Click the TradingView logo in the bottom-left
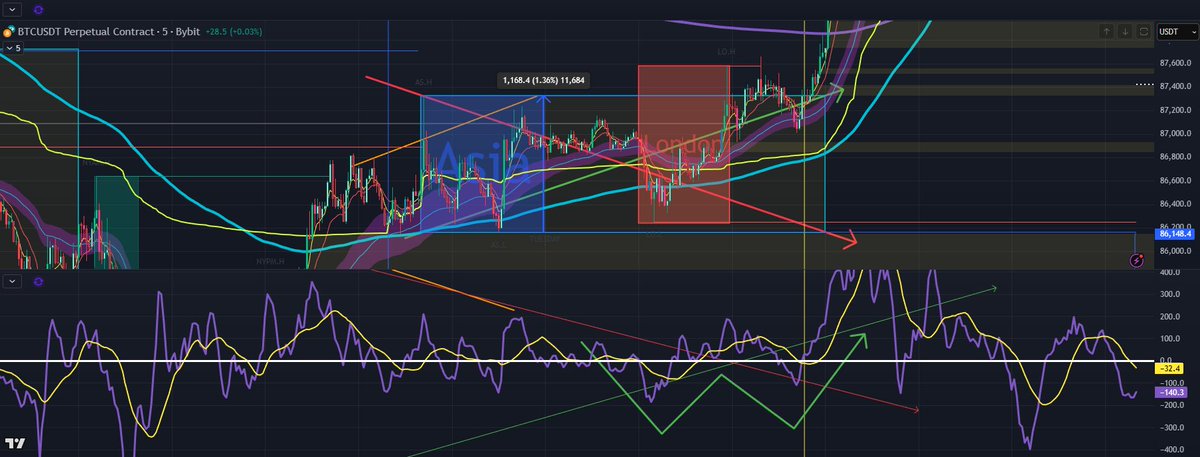This screenshot has width=1200, height=457. [15, 443]
